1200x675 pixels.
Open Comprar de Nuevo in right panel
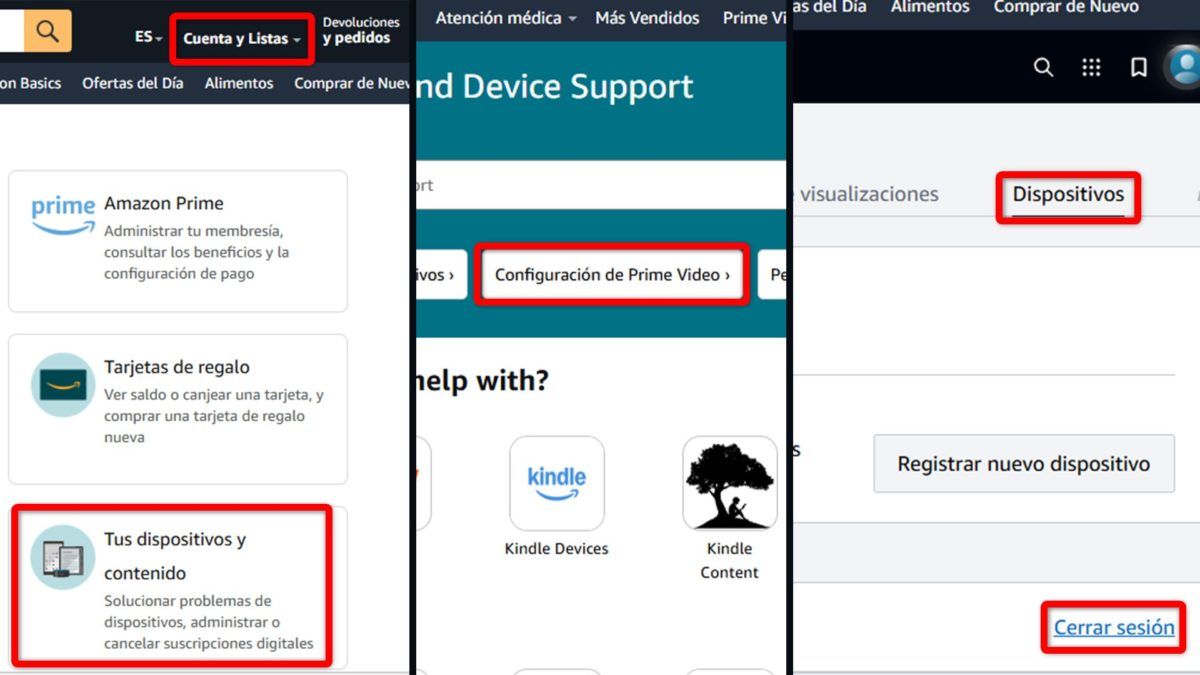click(1066, 8)
